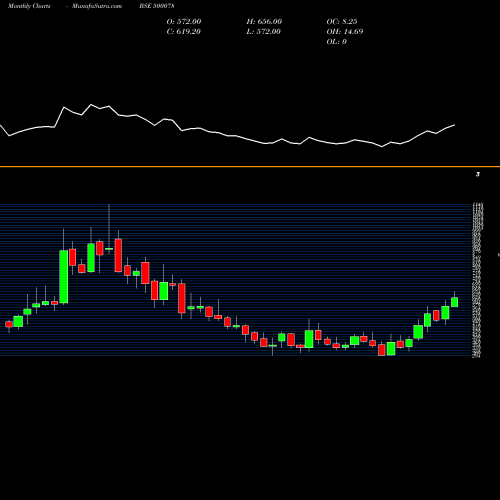Click the 'OL: 0' readout
Viewport: 500px width, 500px height.
[x=336, y=42]
